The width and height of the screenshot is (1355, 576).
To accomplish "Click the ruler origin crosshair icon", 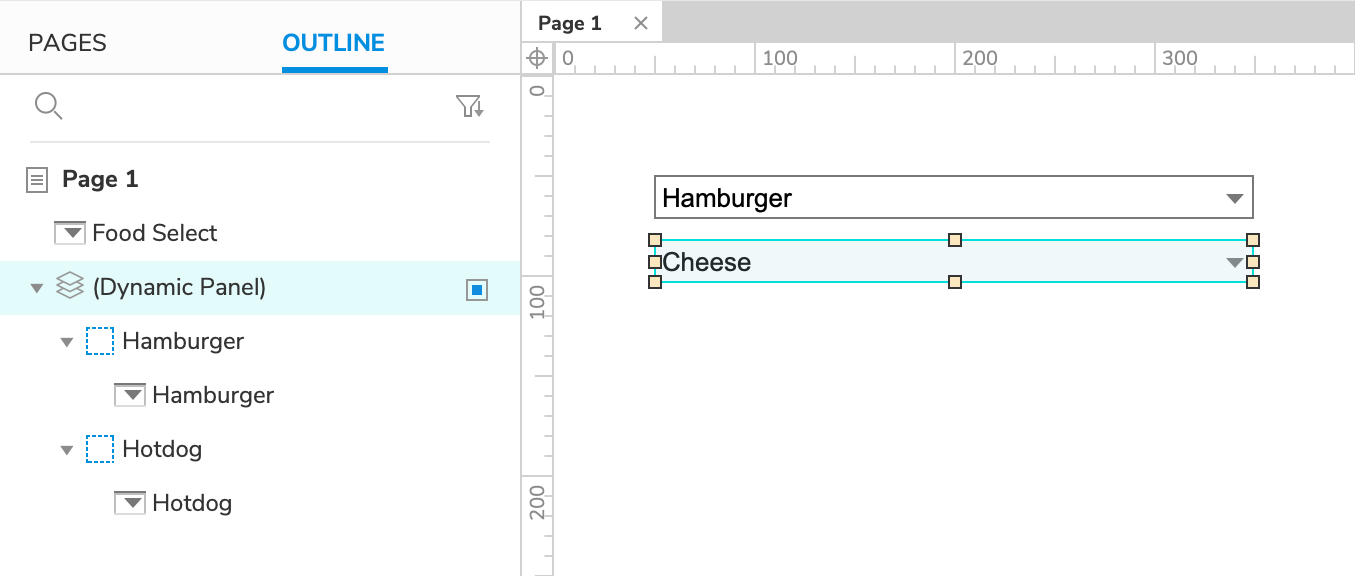I will 537,58.
